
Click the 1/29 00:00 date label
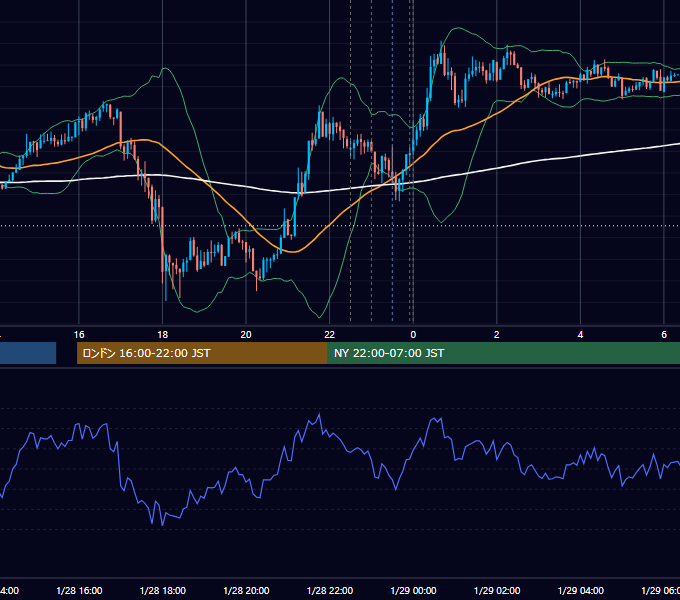pos(413,591)
